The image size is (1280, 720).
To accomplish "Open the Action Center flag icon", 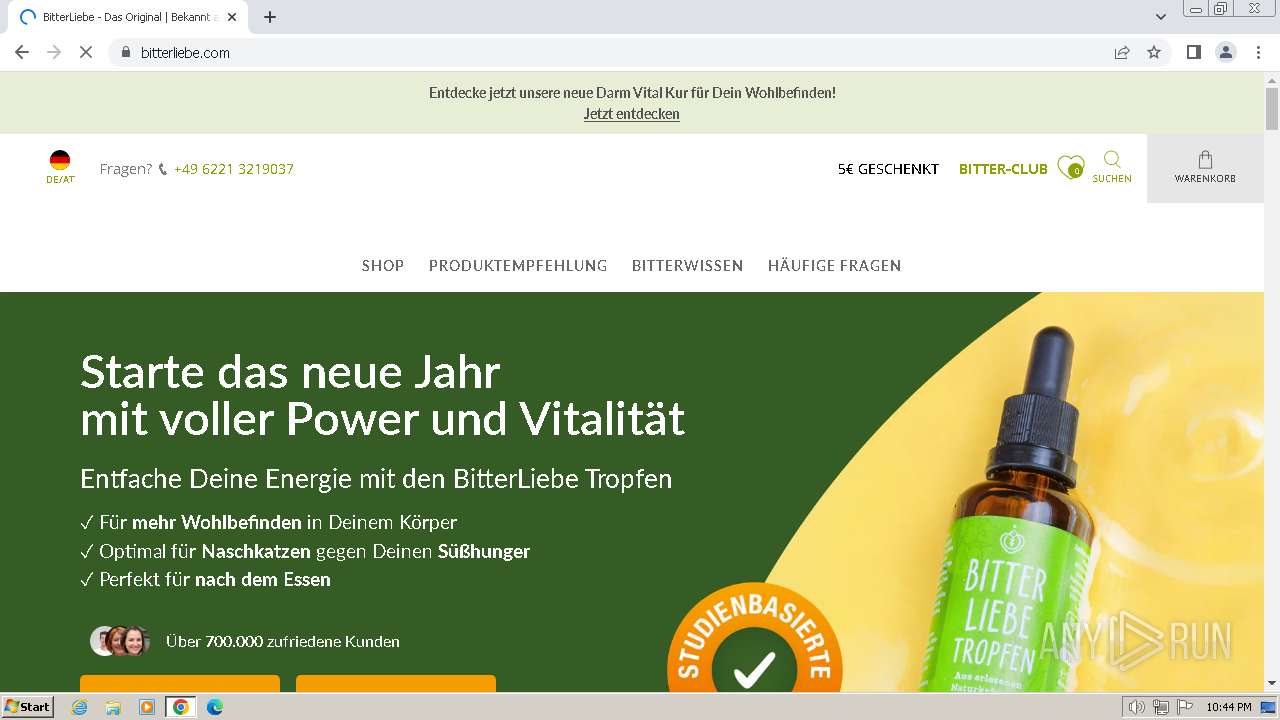I will 1183,707.
